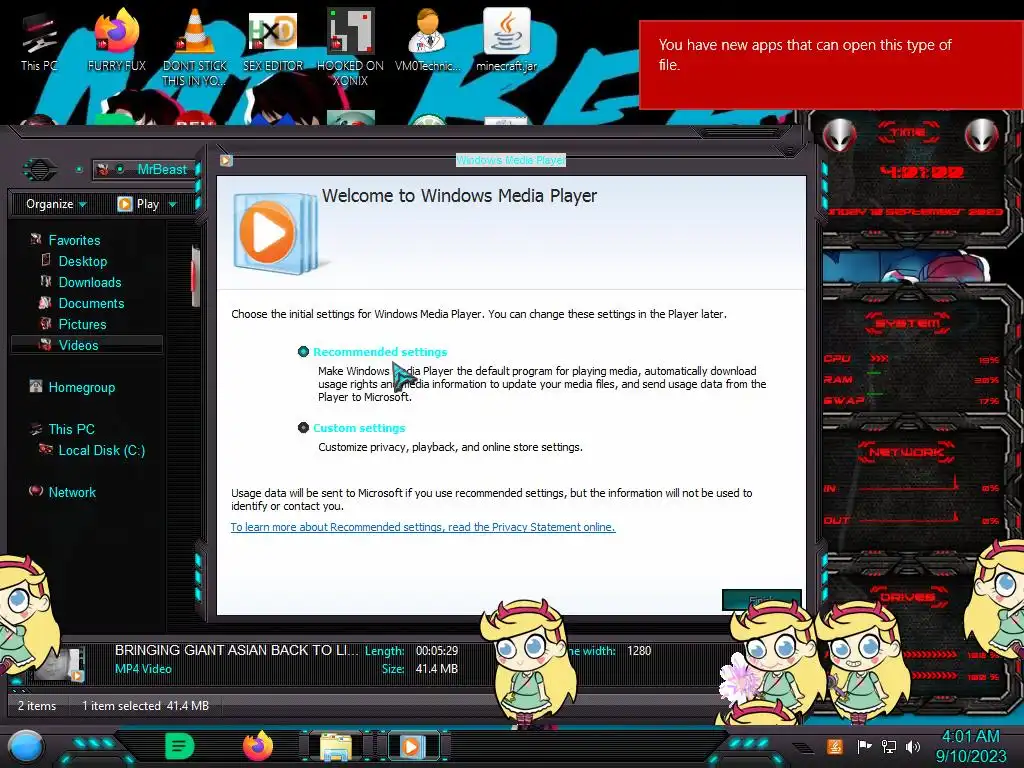1024x768 pixels.
Task: Open the Play button dropdown arrow
Action: coord(172,204)
